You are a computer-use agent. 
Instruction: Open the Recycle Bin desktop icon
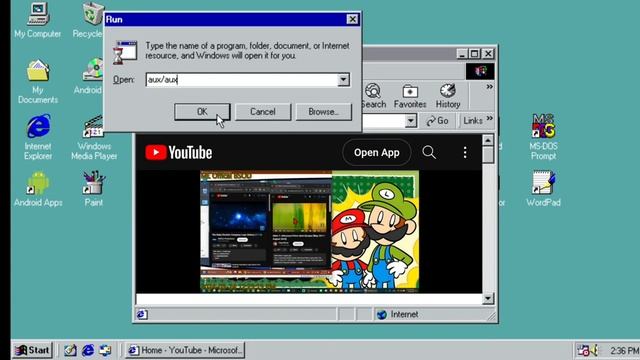(x=89, y=20)
